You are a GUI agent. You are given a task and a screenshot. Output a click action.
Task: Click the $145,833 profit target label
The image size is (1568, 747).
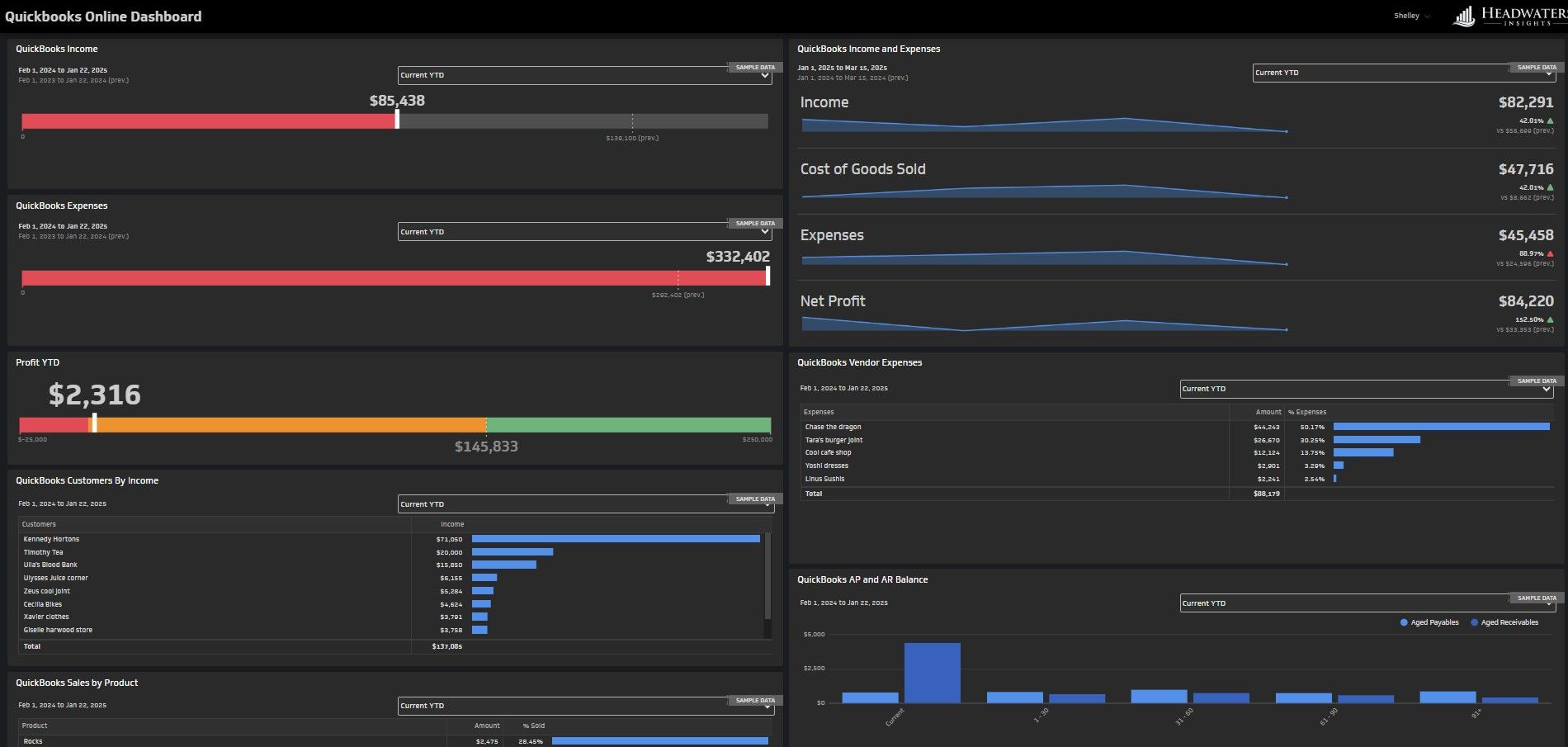(486, 447)
